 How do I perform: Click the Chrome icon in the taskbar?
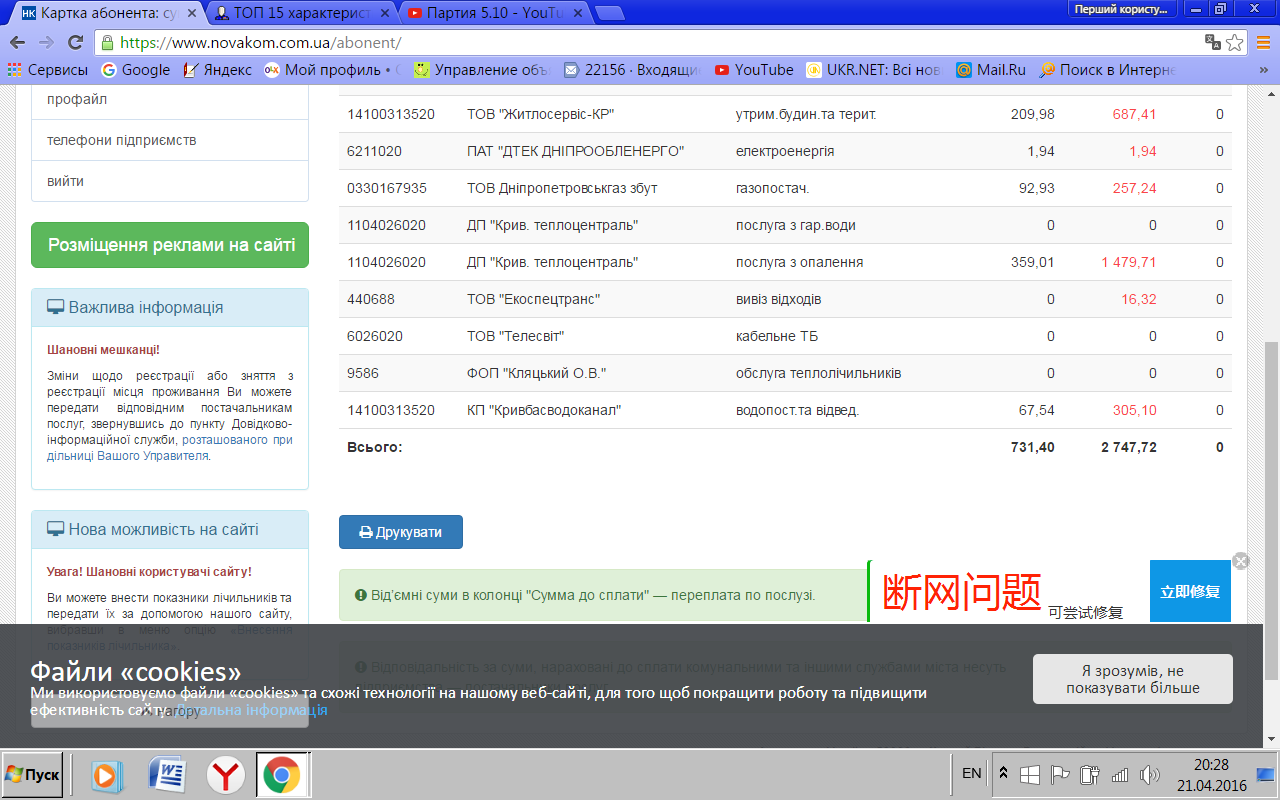[x=282, y=775]
